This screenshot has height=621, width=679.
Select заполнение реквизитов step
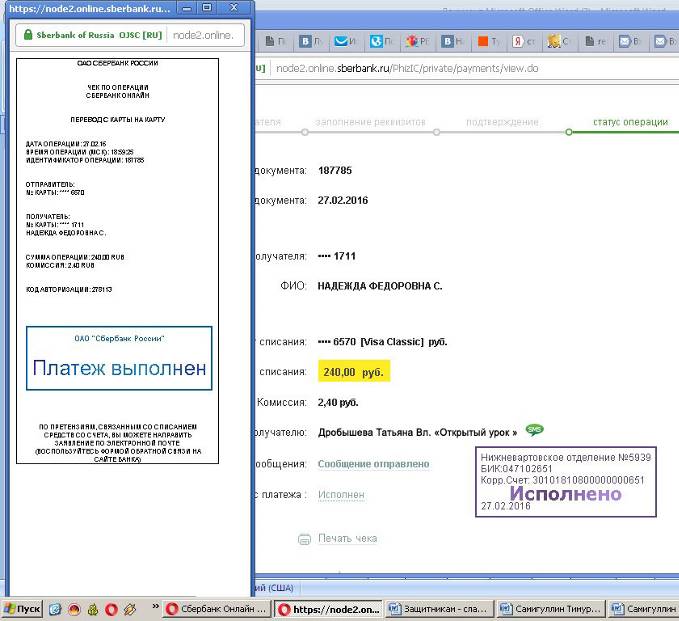(x=370, y=122)
